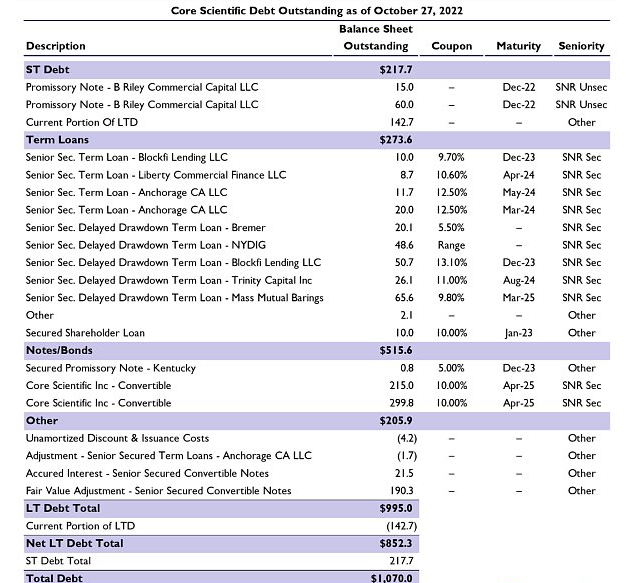Select the 'Total Debt' row label
The width and height of the screenshot is (642, 583).
54,578
